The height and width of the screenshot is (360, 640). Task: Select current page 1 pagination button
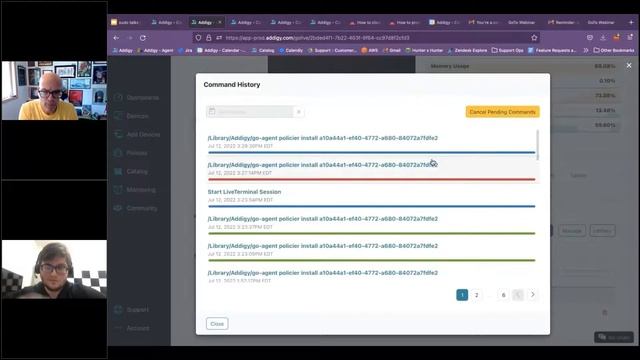coord(462,295)
